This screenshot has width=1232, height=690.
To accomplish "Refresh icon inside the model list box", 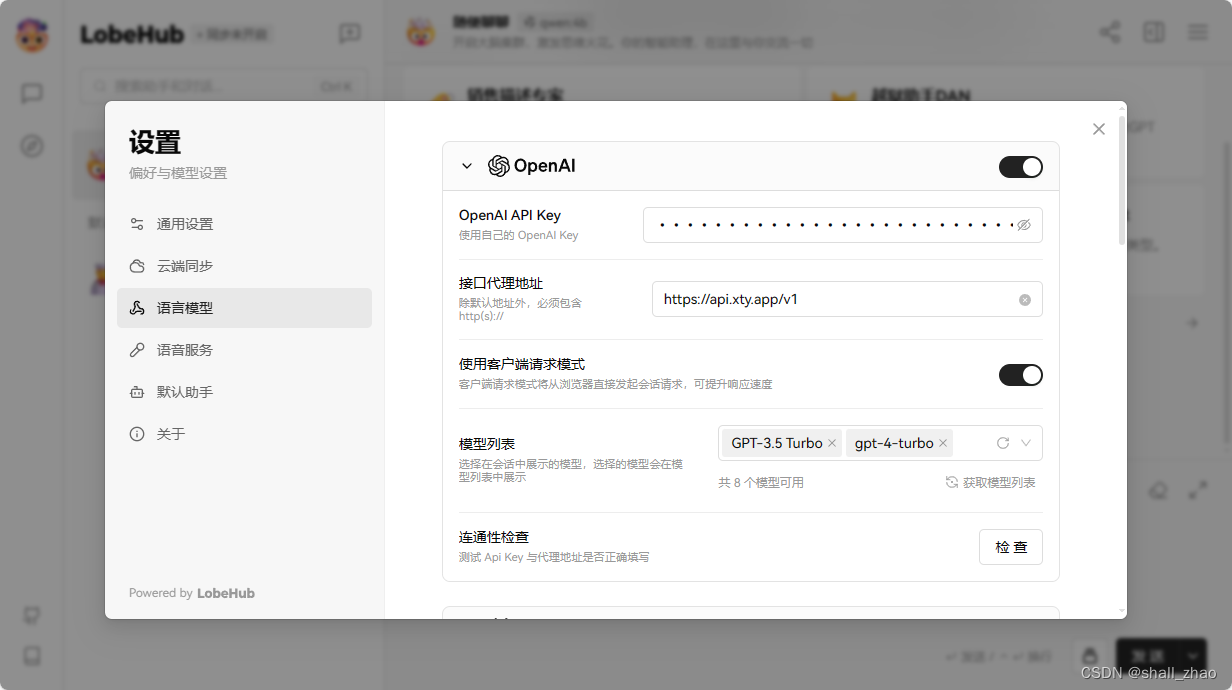I will coord(1003,443).
